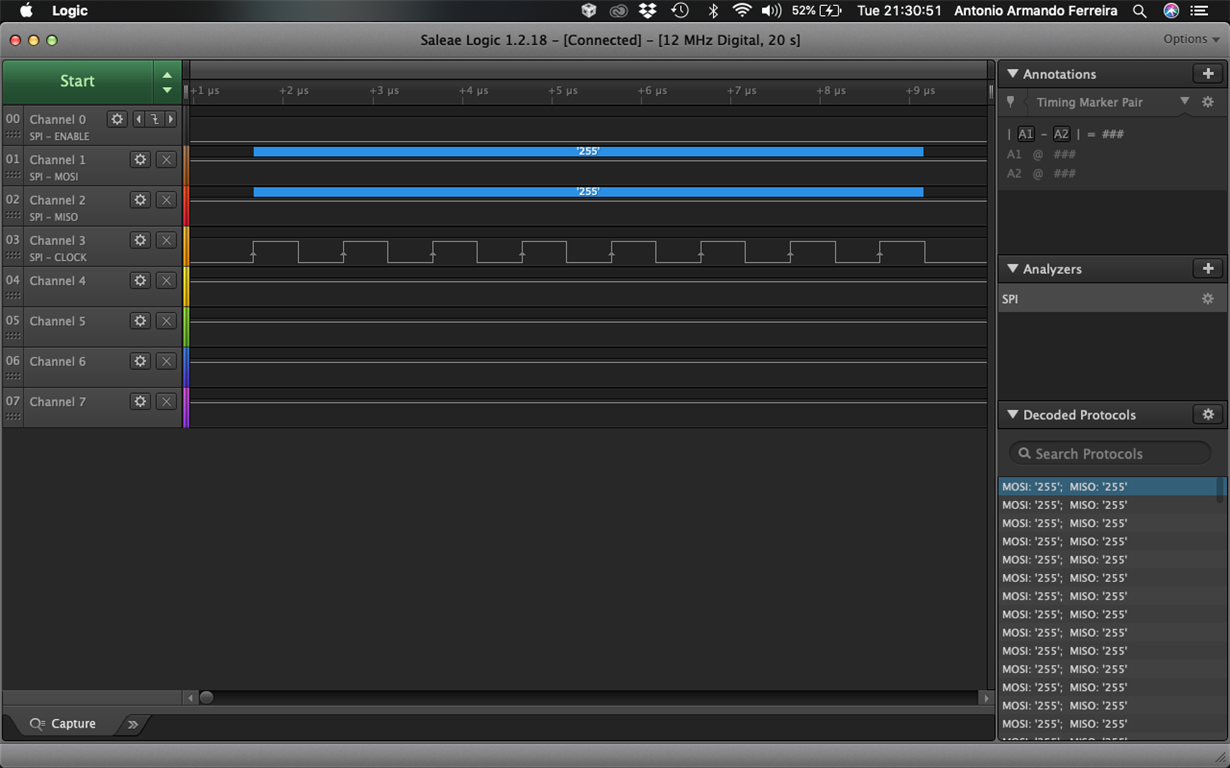Screen dimensions: 1230x768
Task: Open Channel 1 settings gear
Action: [x=140, y=159]
